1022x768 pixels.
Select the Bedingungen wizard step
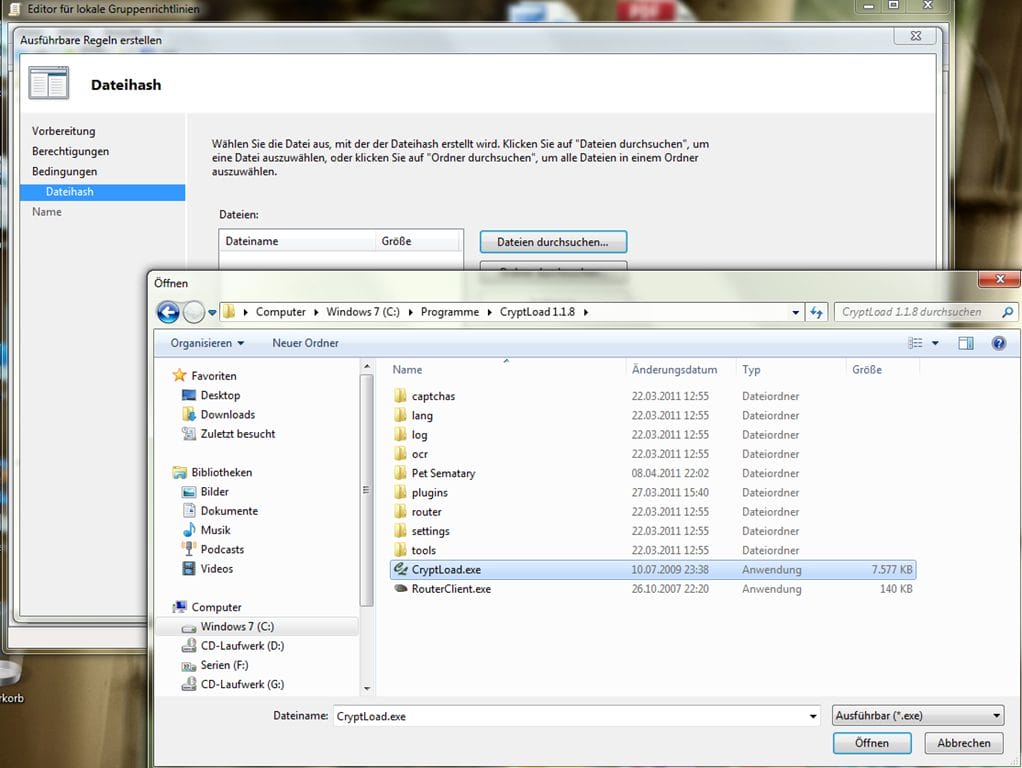click(x=64, y=171)
